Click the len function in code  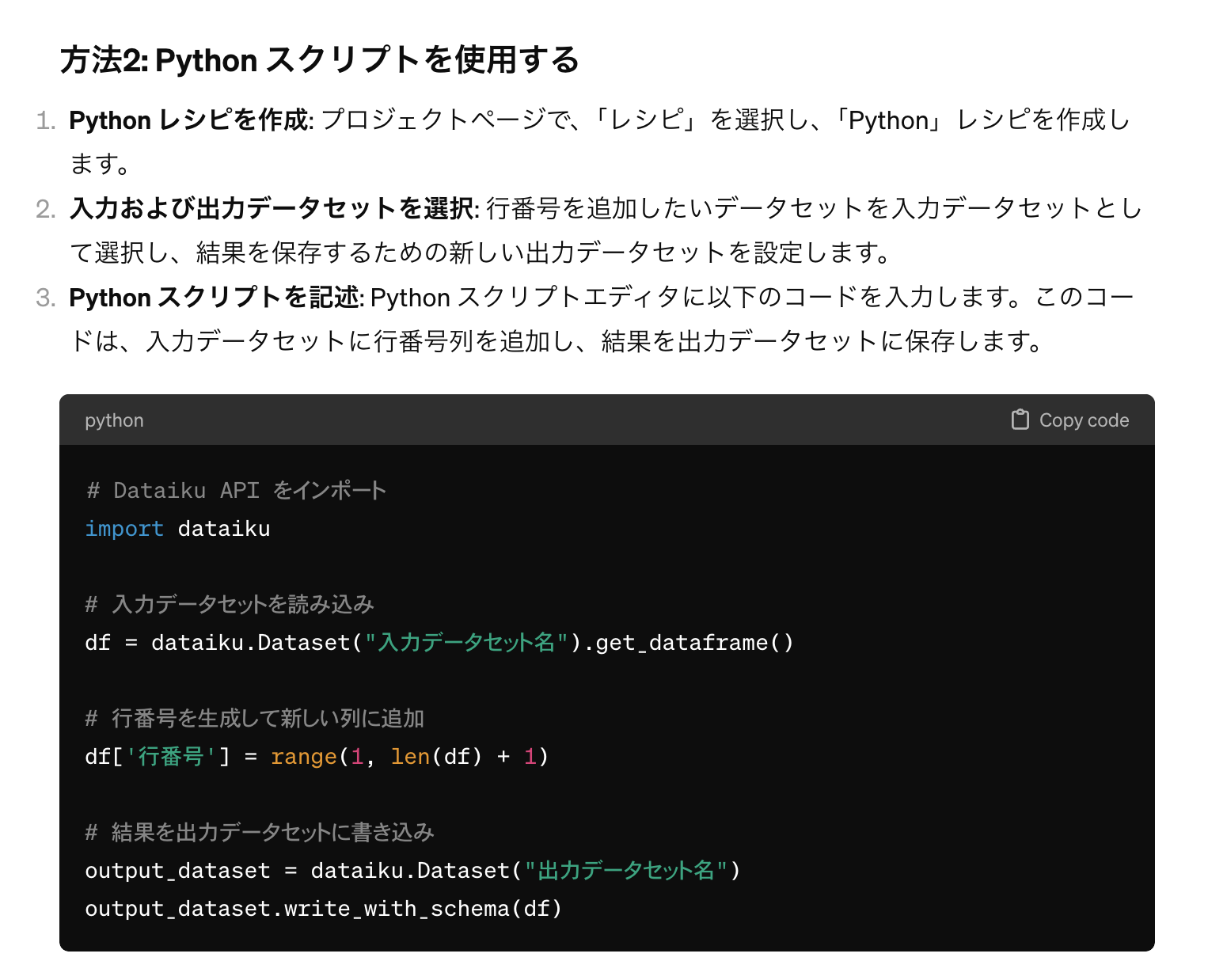[x=410, y=758]
